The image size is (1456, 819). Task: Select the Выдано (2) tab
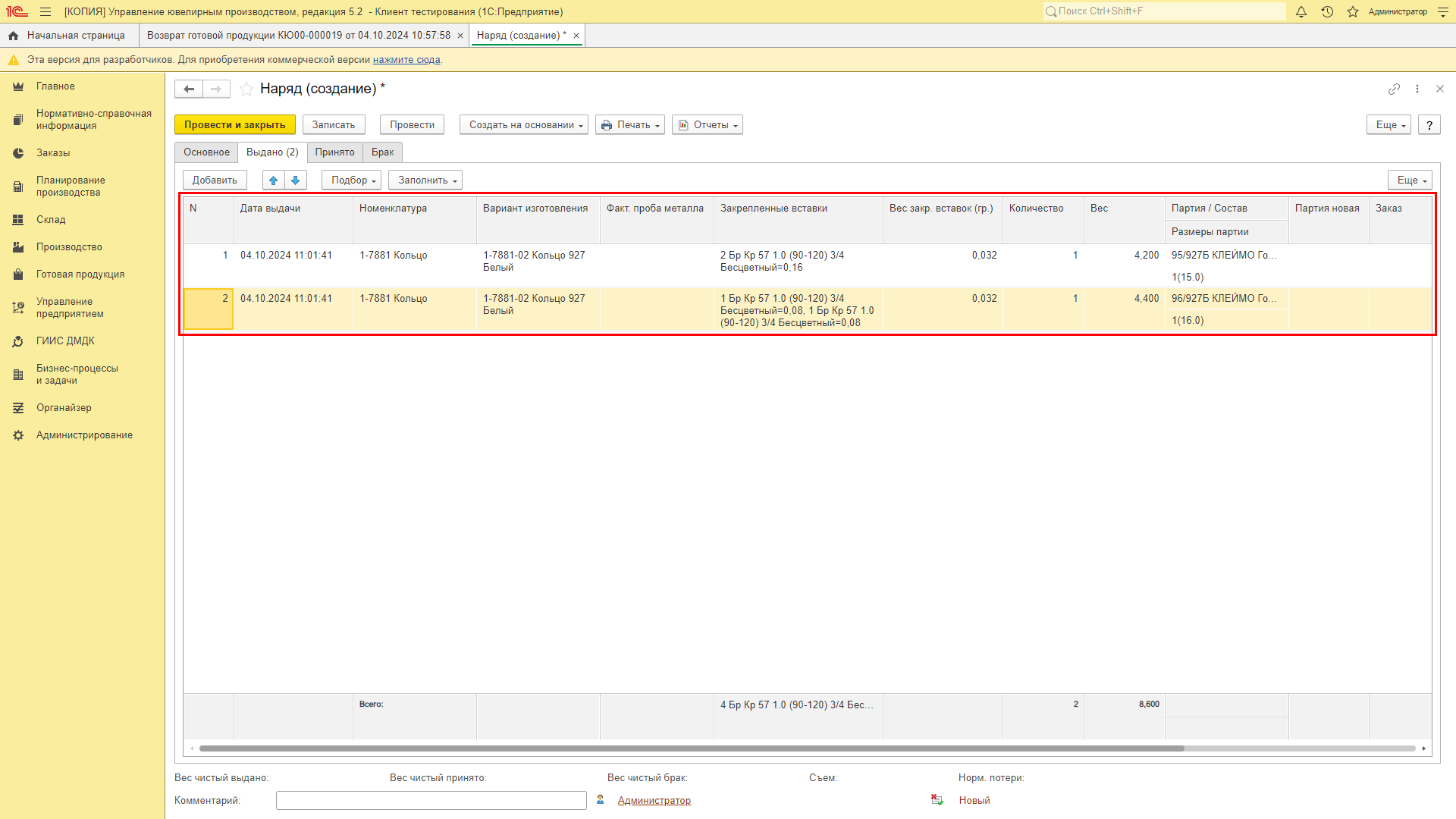(x=272, y=152)
